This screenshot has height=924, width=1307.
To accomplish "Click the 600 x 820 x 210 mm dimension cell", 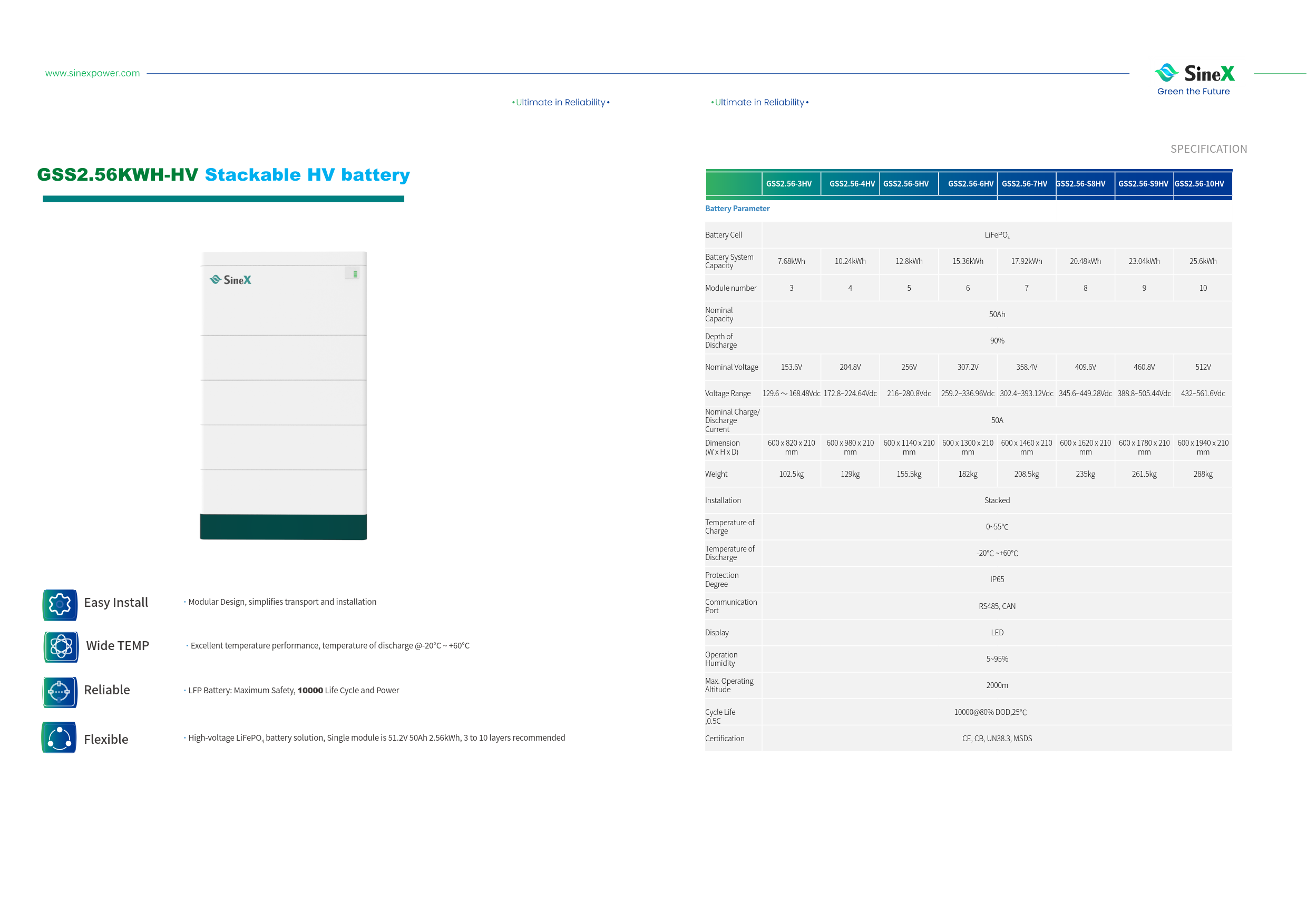I will (x=791, y=448).
